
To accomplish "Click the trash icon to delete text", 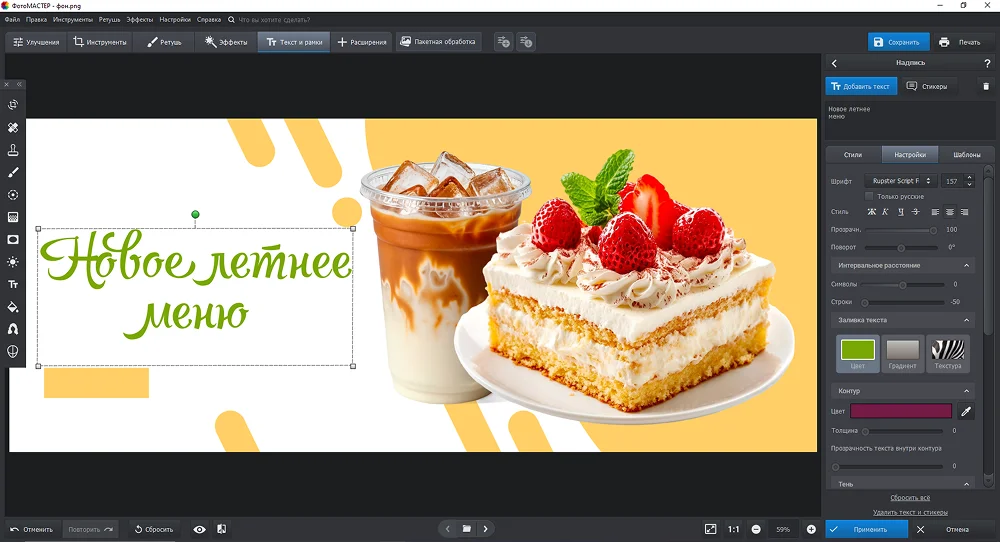I will pos(985,86).
